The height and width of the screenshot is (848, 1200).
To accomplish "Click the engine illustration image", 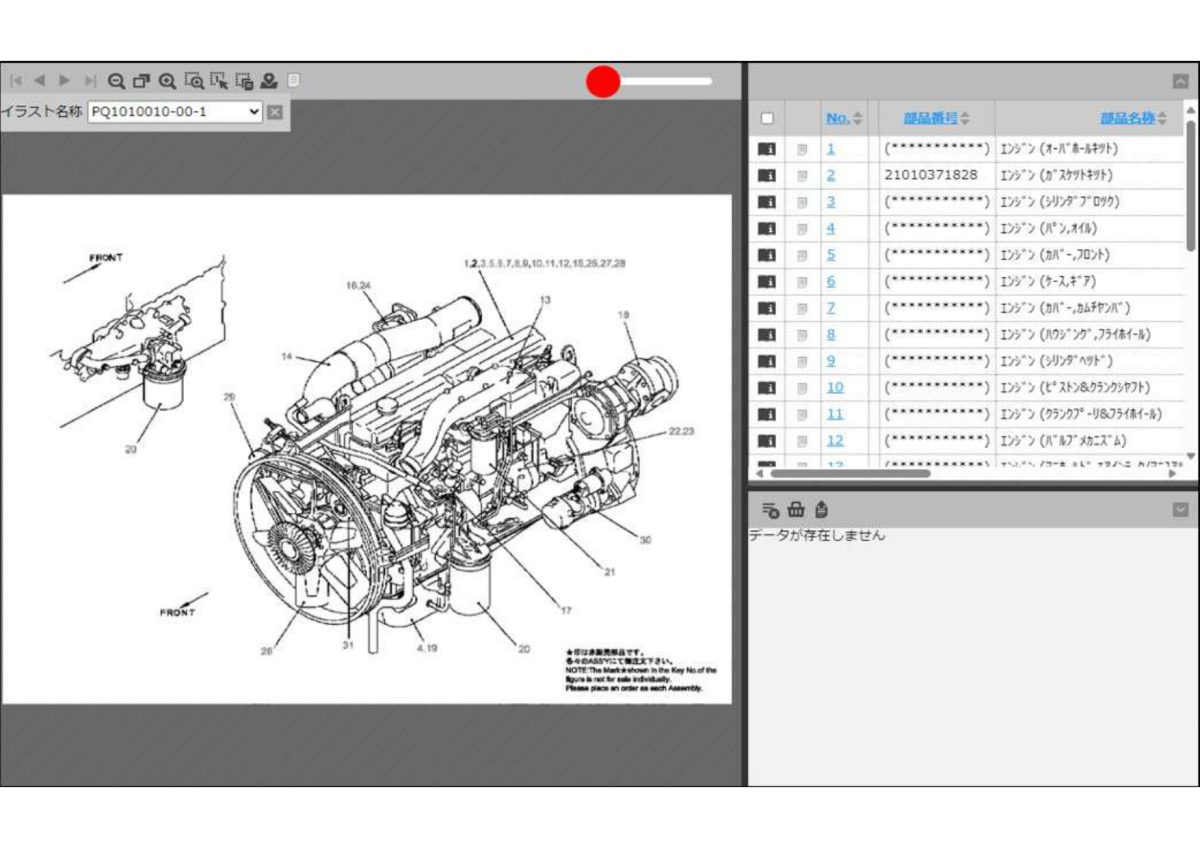I will [x=366, y=449].
